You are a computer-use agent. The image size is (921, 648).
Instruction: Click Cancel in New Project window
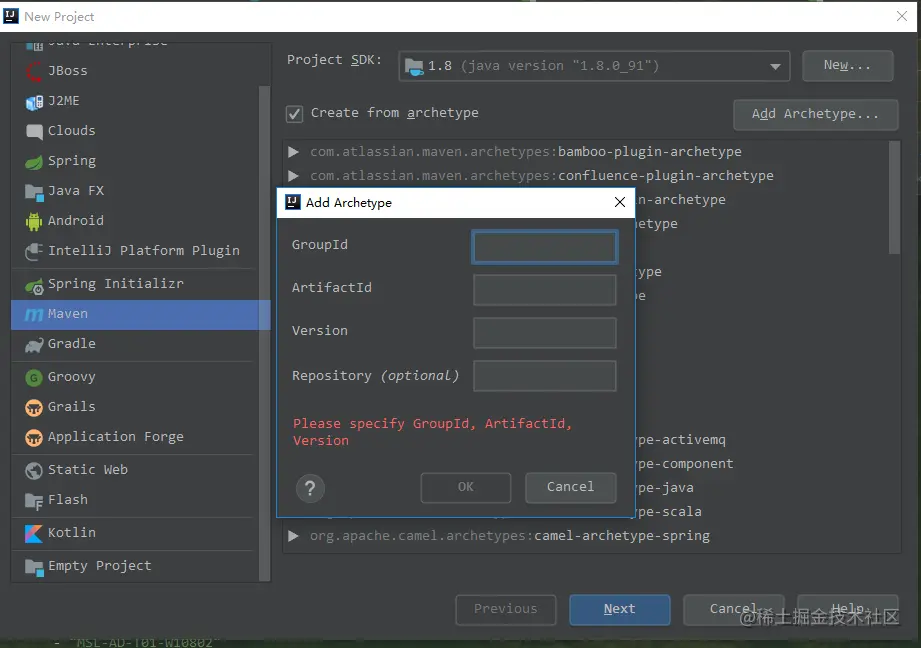pyautogui.click(x=733, y=609)
